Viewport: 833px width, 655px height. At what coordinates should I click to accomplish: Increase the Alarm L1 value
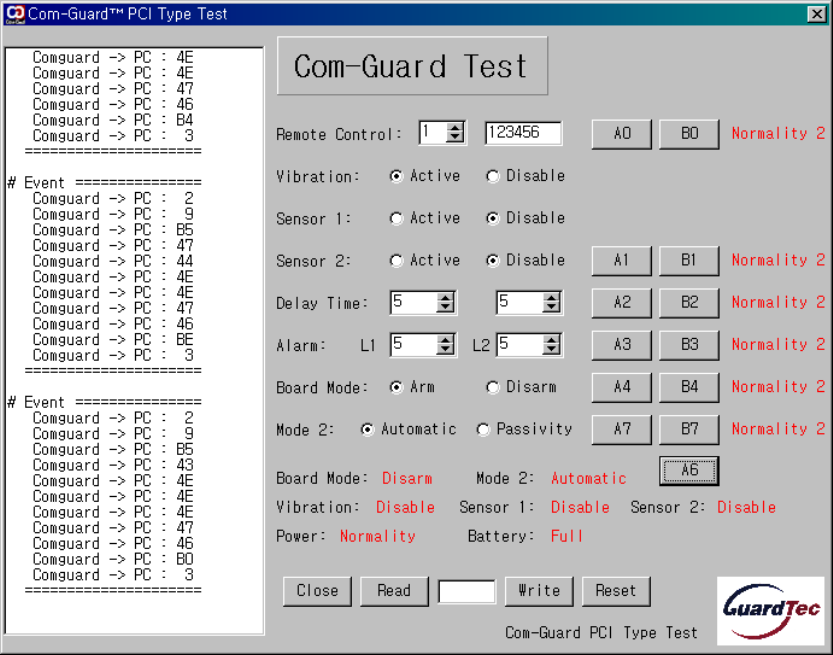coord(445,341)
